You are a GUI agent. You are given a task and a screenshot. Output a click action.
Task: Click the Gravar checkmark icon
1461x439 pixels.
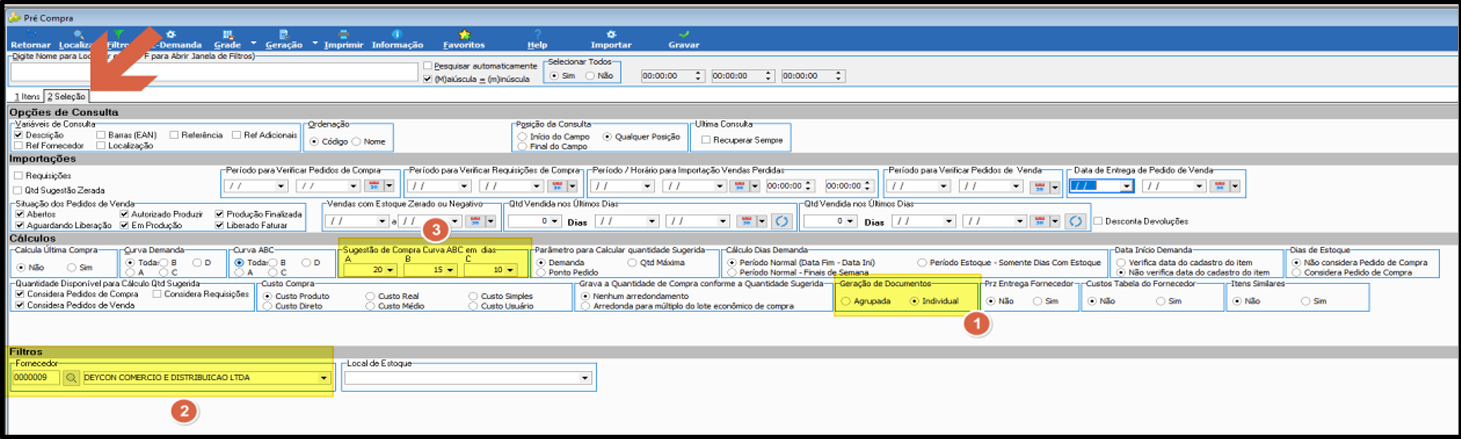coord(683,38)
